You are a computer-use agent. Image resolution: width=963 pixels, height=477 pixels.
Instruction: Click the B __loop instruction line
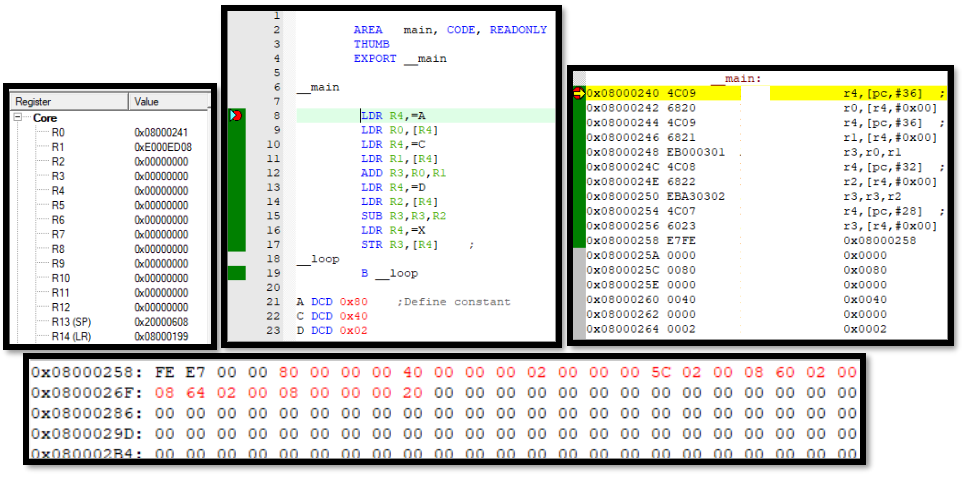389,273
